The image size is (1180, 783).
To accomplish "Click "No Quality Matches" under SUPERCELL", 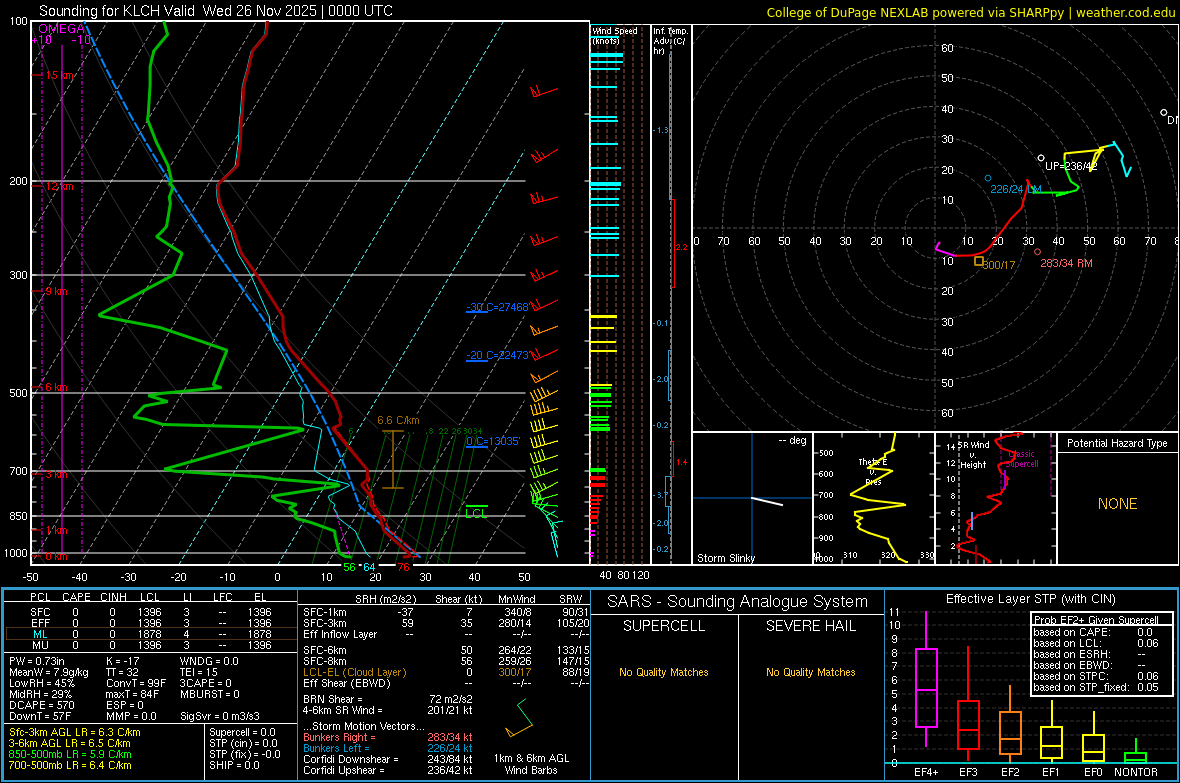I will 664,672.
